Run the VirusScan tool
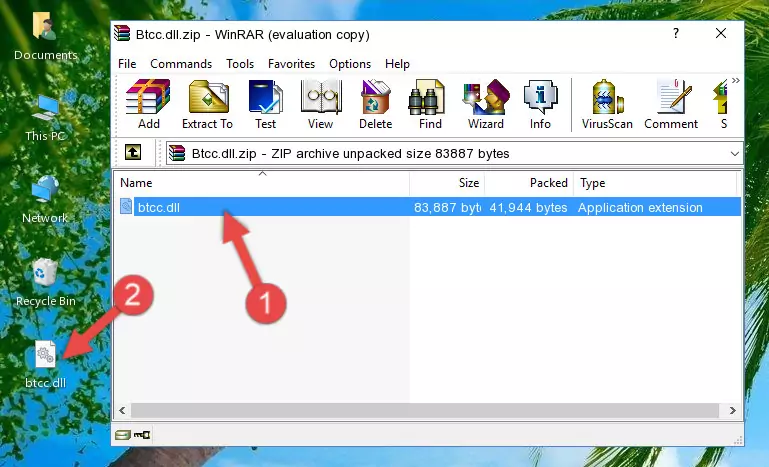Viewport: 769px width, 467px height. [607, 104]
